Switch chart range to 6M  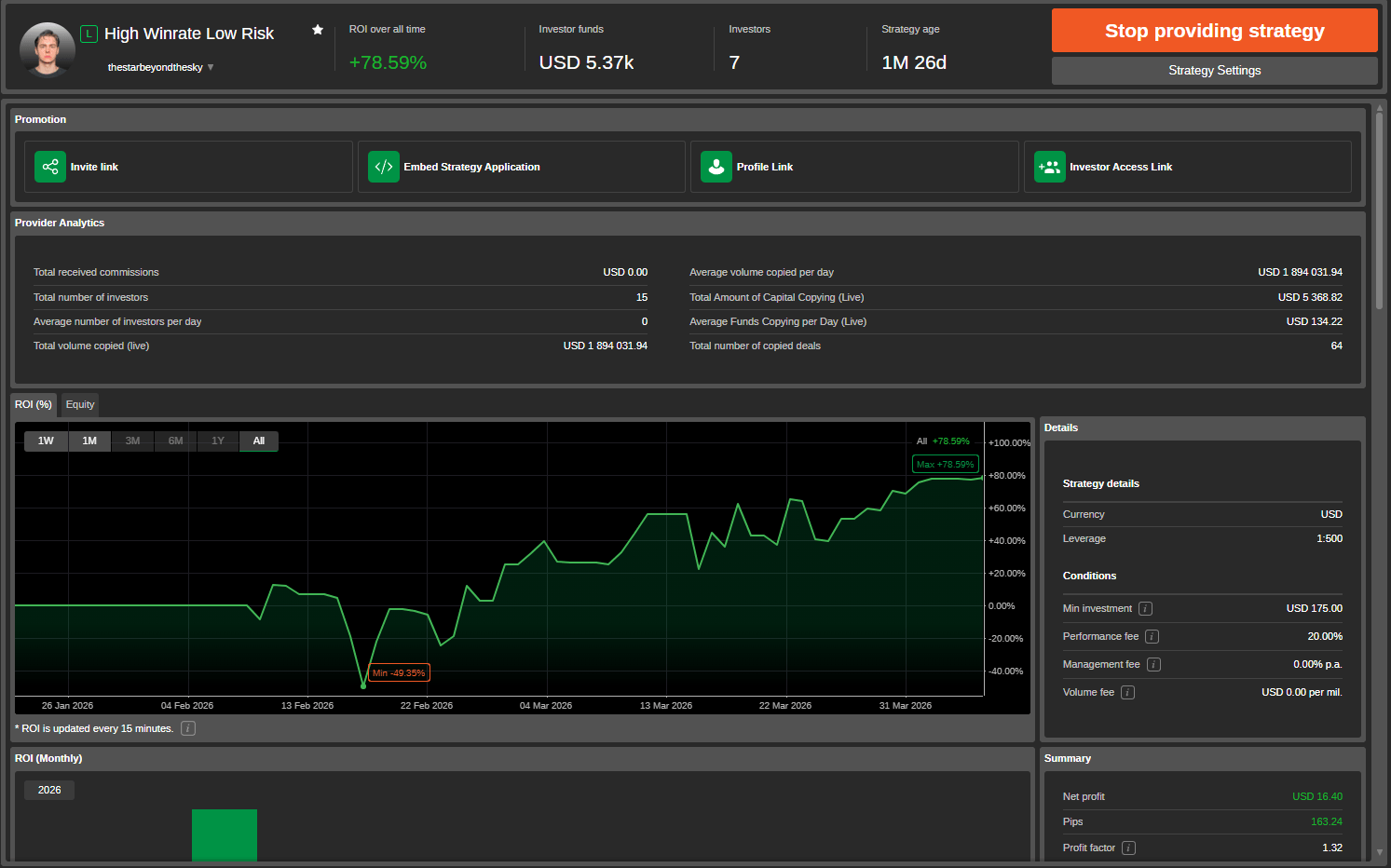click(x=174, y=441)
